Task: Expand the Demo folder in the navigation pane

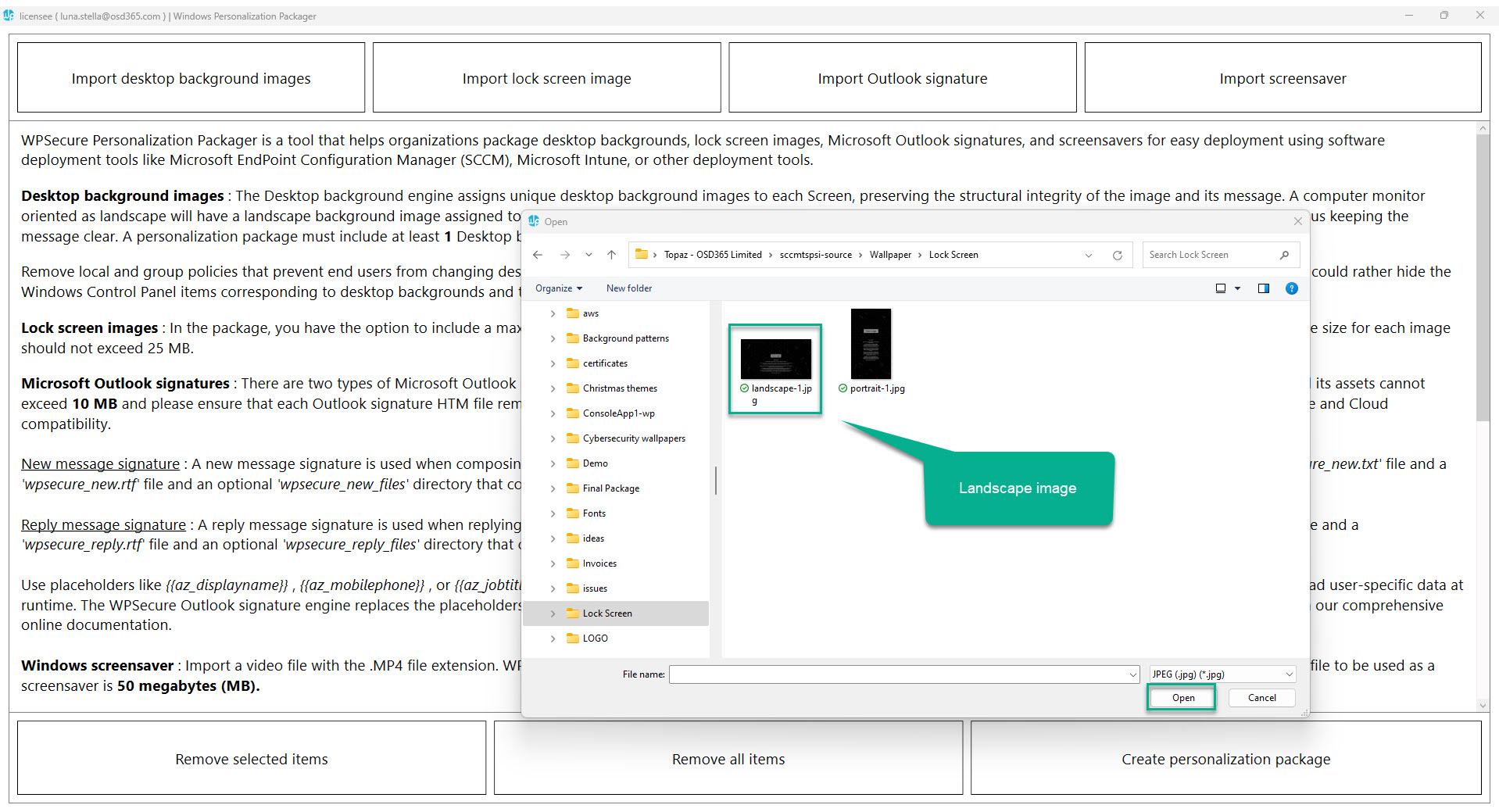Action: (x=553, y=463)
